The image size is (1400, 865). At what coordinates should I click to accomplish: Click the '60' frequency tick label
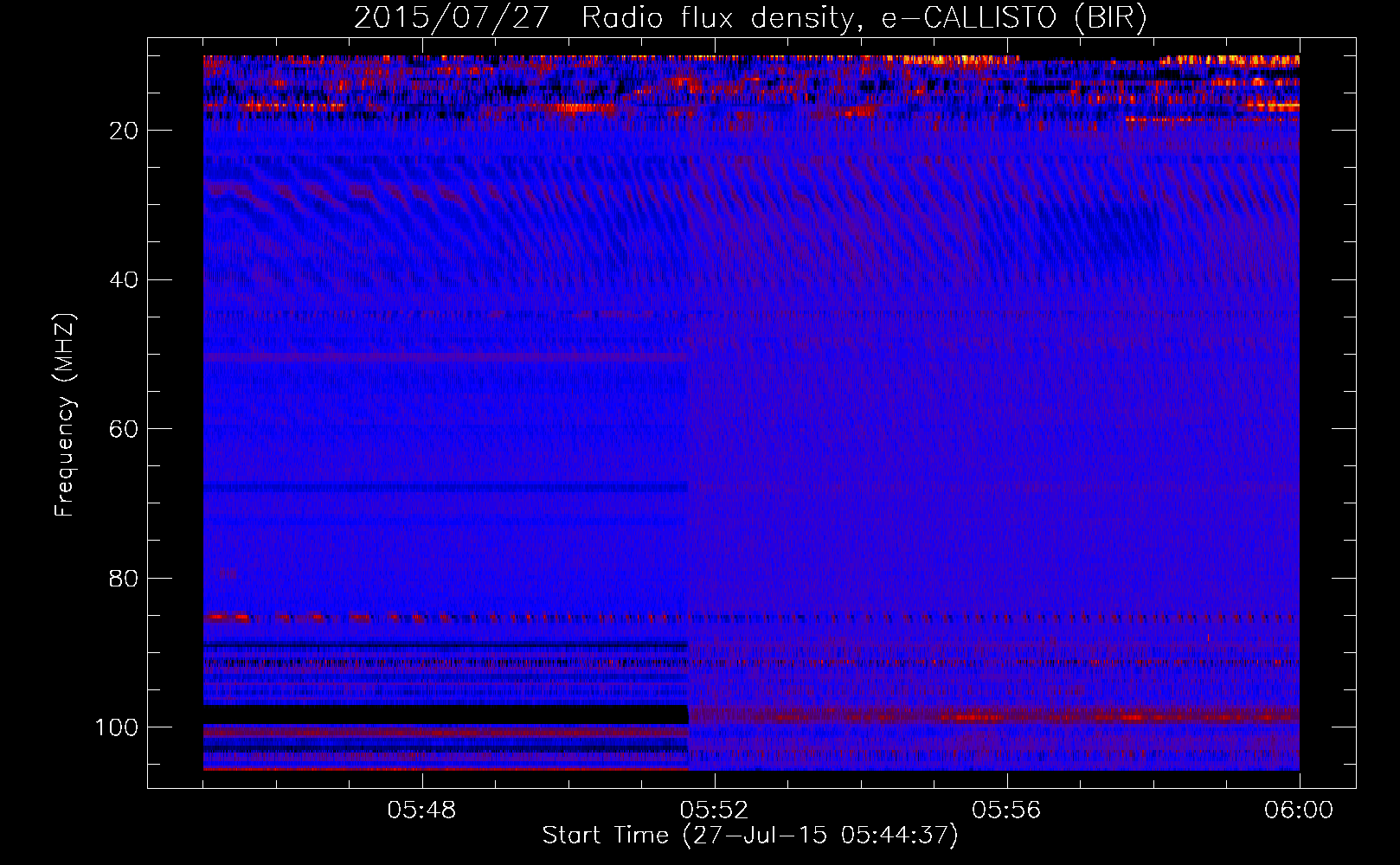tap(124, 429)
